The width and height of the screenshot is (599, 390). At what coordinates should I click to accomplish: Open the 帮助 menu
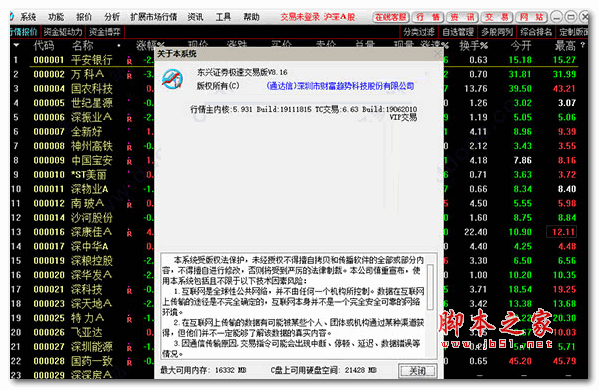pos(251,17)
